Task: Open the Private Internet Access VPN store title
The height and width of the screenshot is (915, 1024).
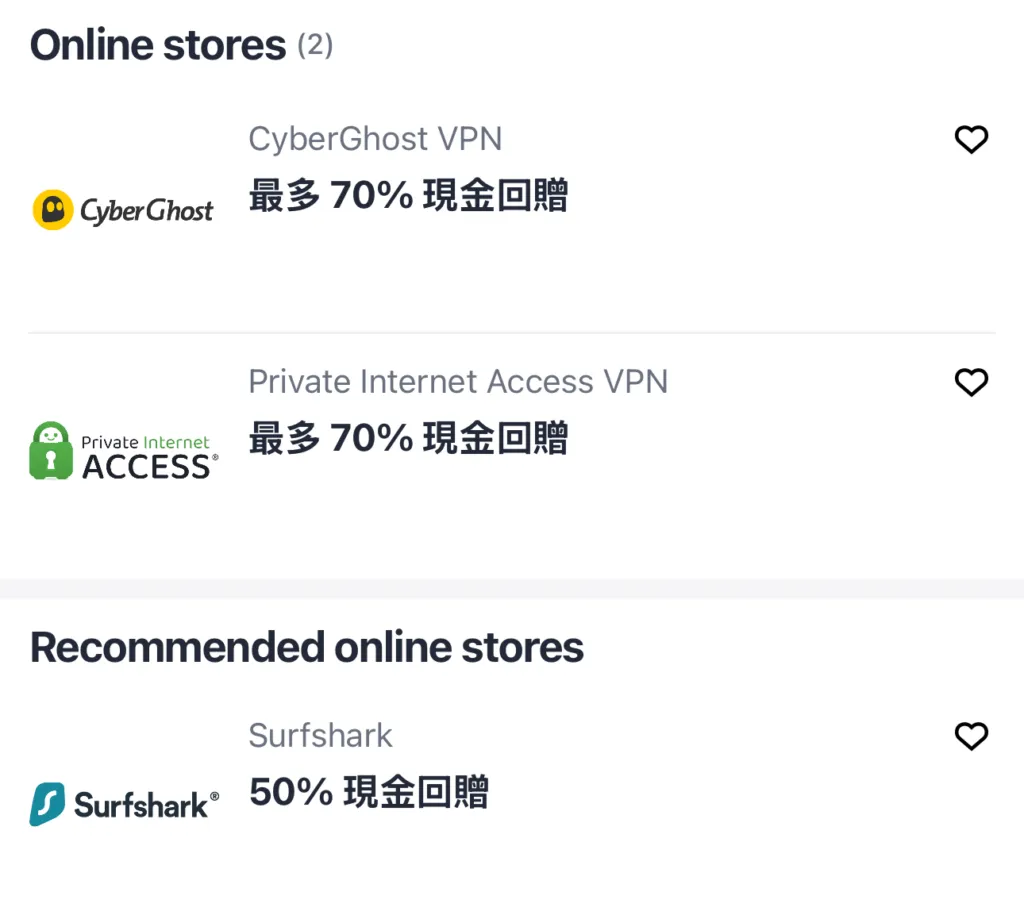Action: (x=458, y=382)
